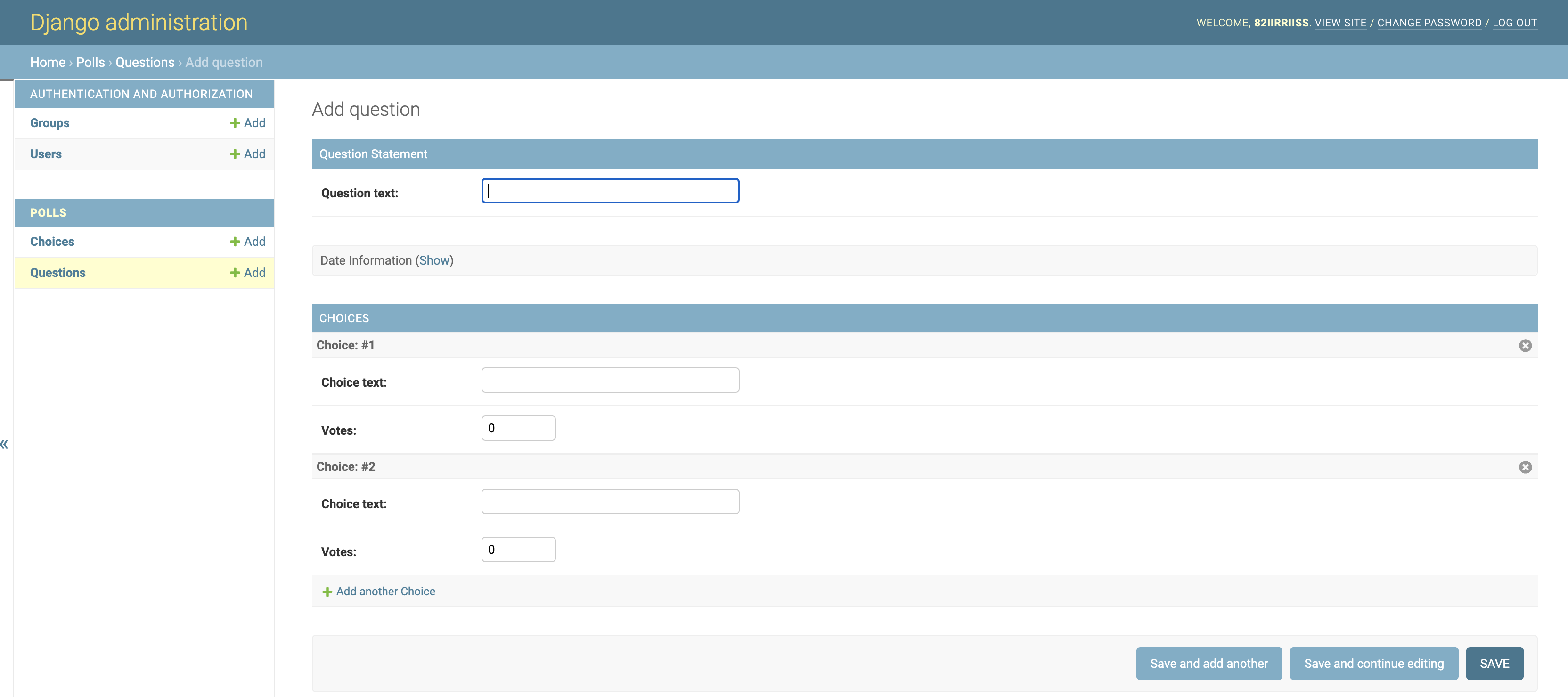Open Groups in the sidebar
Viewport: 1568px width, 697px height.
pyautogui.click(x=50, y=123)
